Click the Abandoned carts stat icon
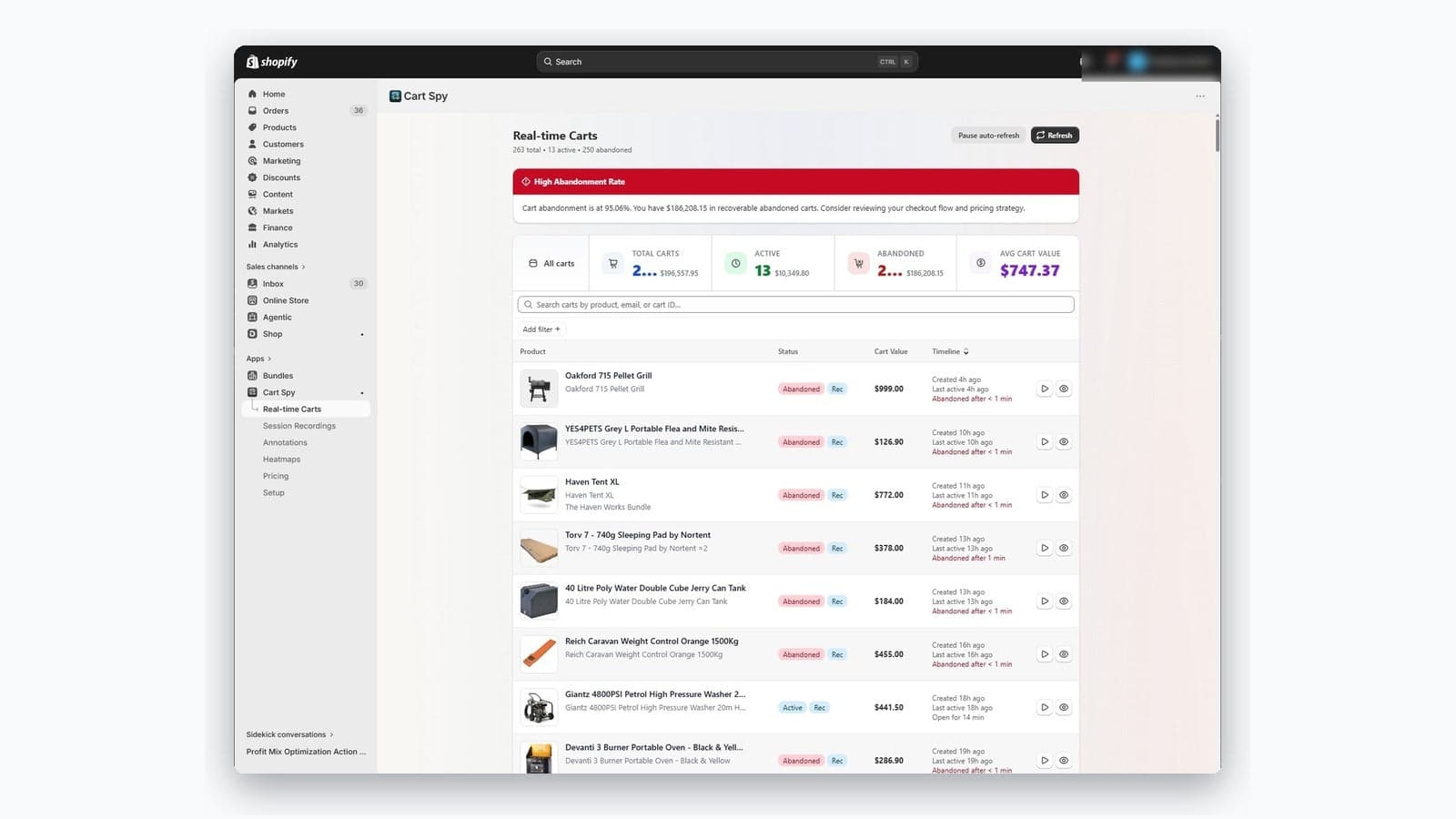Image resolution: width=1456 pixels, height=819 pixels. click(858, 264)
